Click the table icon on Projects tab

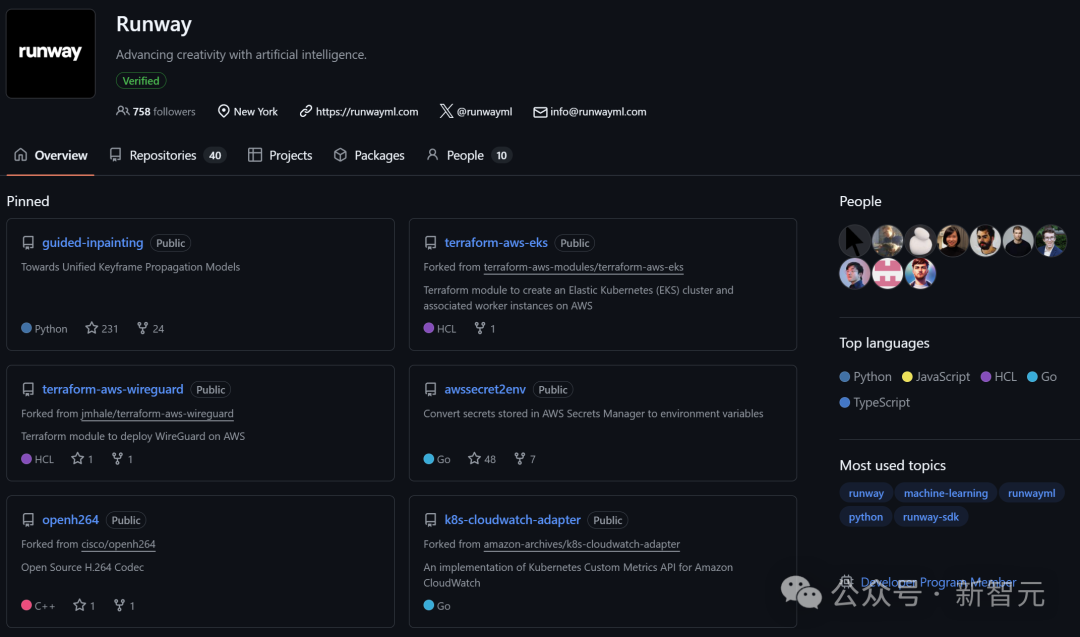click(x=255, y=154)
